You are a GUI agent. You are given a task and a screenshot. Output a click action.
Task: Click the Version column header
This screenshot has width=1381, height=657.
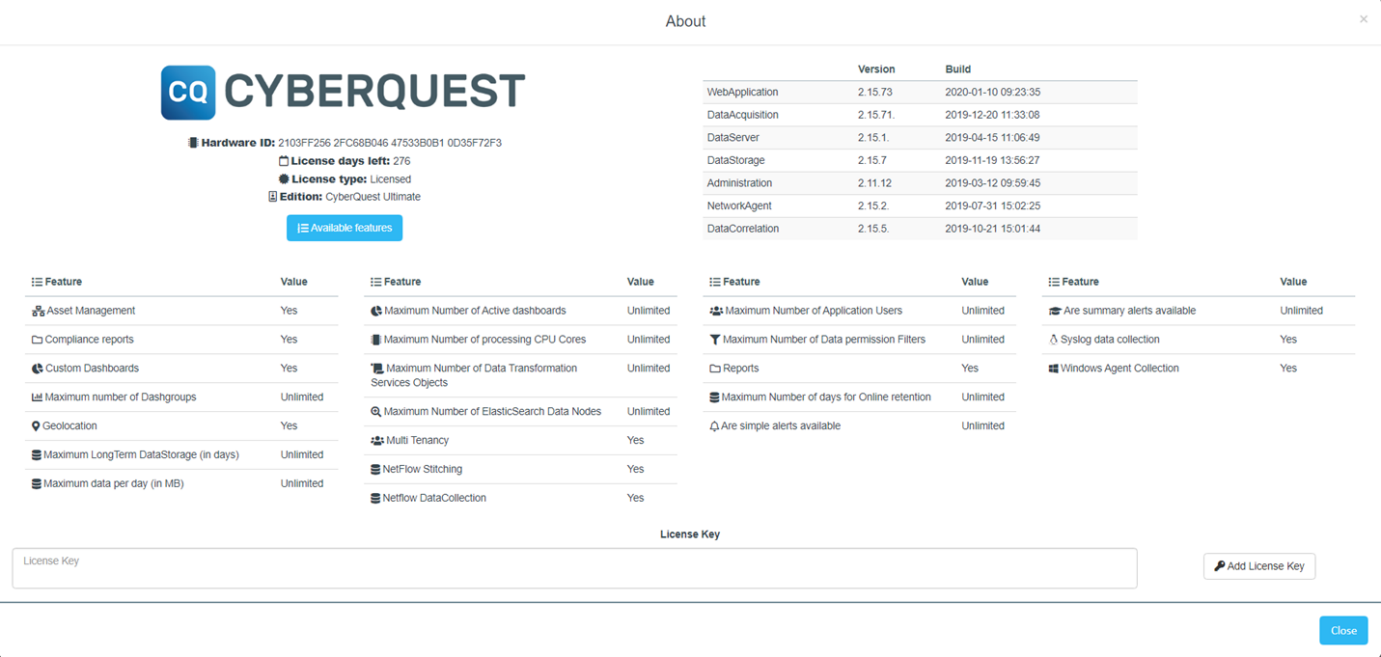pyautogui.click(x=876, y=70)
